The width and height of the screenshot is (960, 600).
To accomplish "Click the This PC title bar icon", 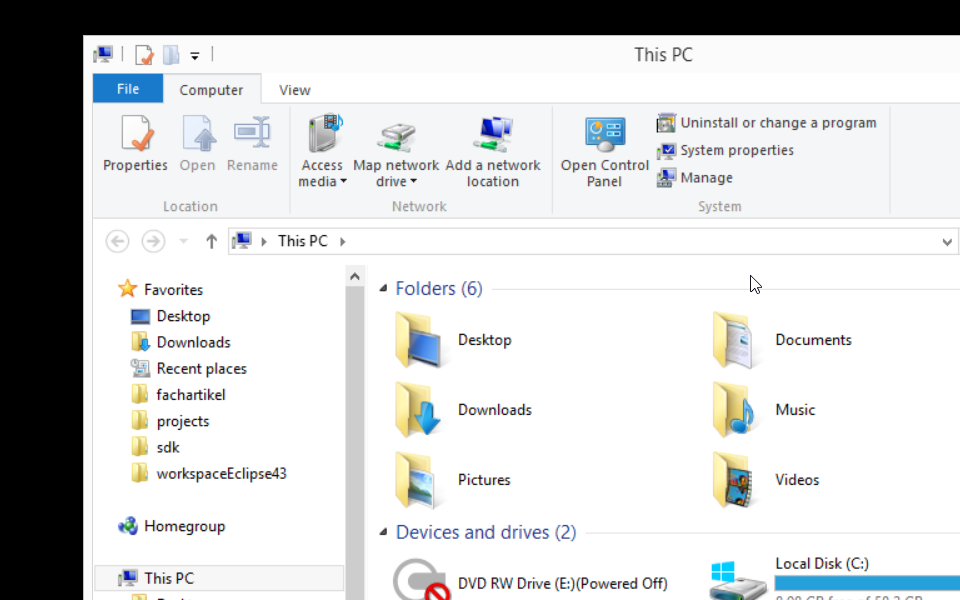I will click(103, 54).
